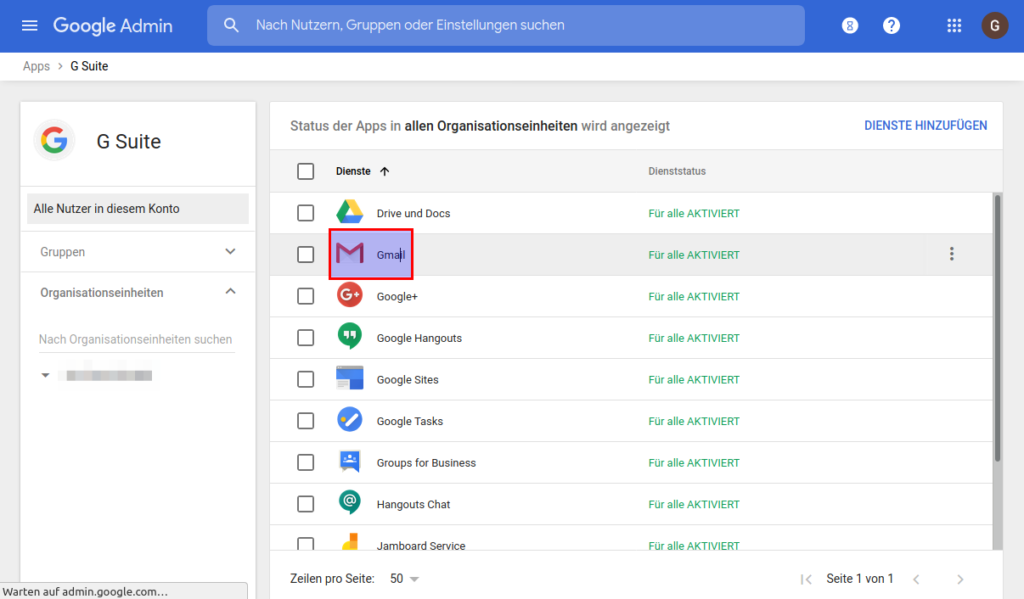Click the search field for Nutzer, Gruppen
The height and width of the screenshot is (599, 1024).
tap(506, 25)
